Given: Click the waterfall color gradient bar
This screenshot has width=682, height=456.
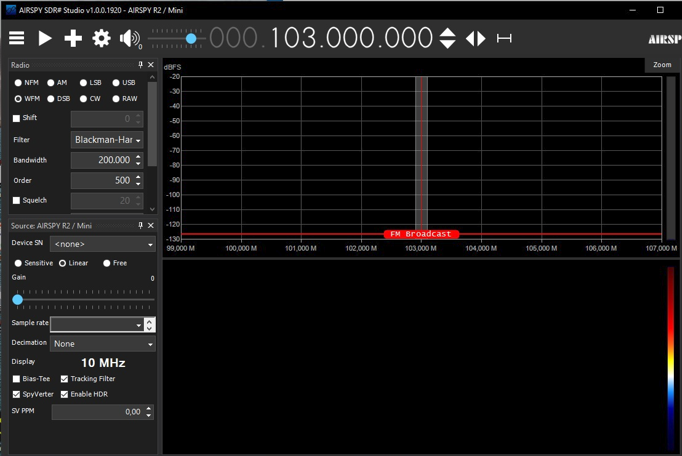Looking at the screenshot, I should point(671,358).
